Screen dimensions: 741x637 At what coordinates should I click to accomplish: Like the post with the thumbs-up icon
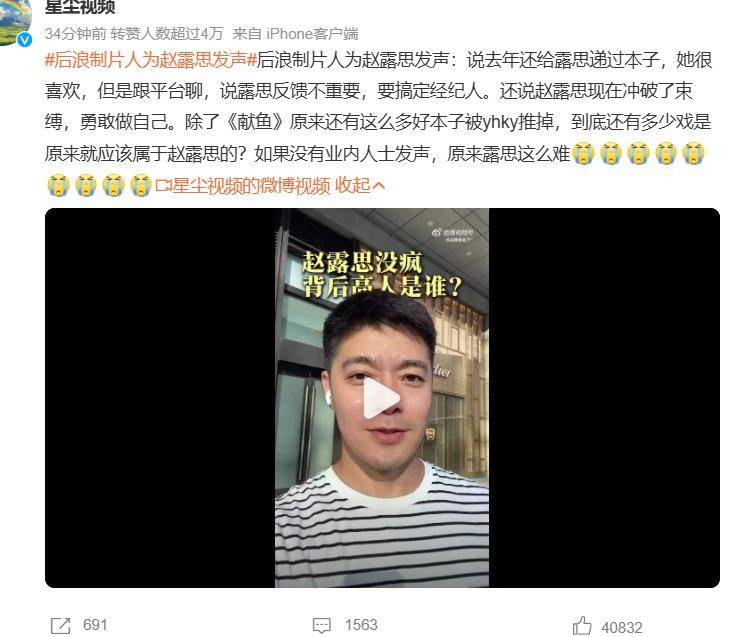pos(582,625)
